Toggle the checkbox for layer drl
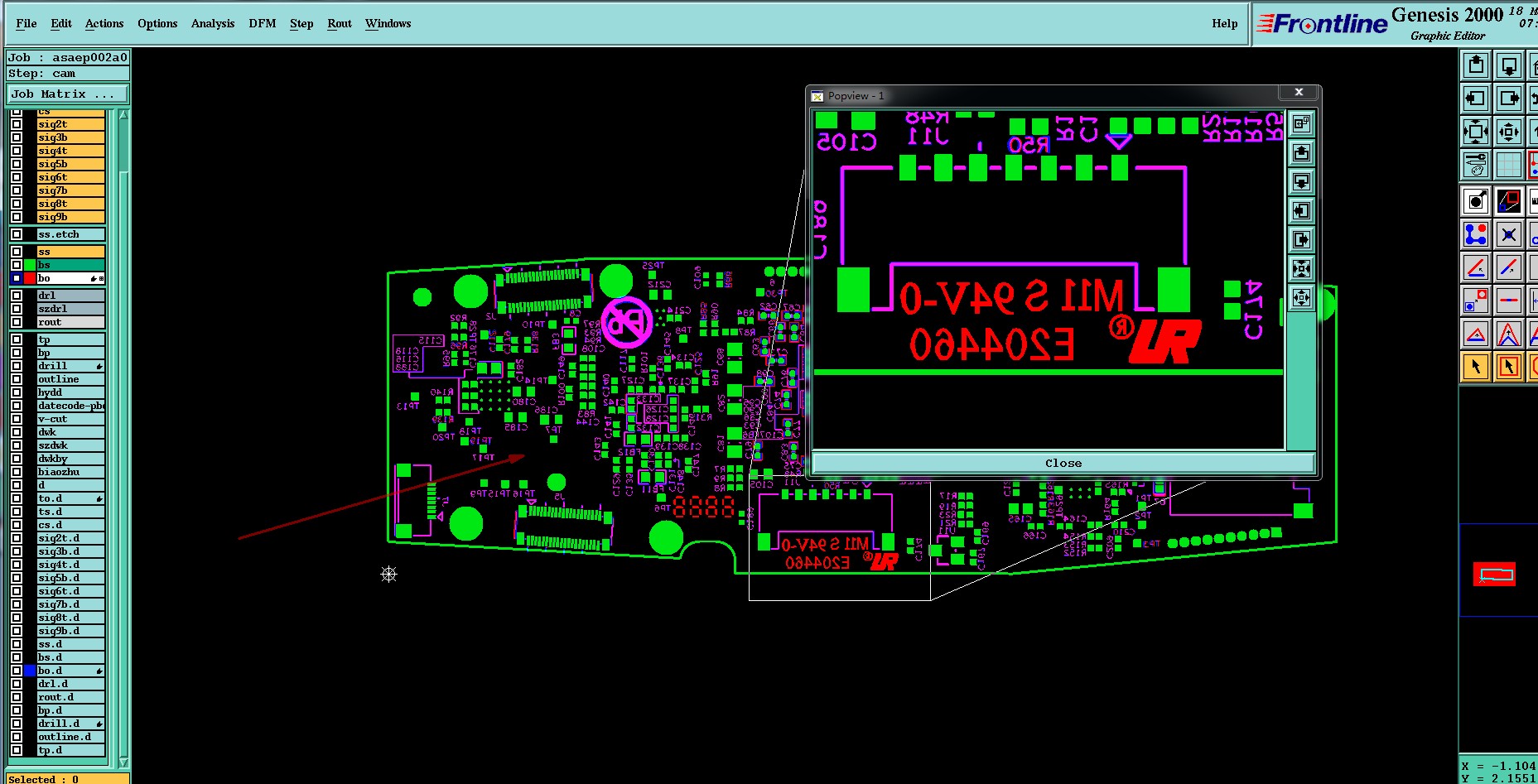Screen dimensions: 1538x784 pyautogui.click(x=17, y=296)
